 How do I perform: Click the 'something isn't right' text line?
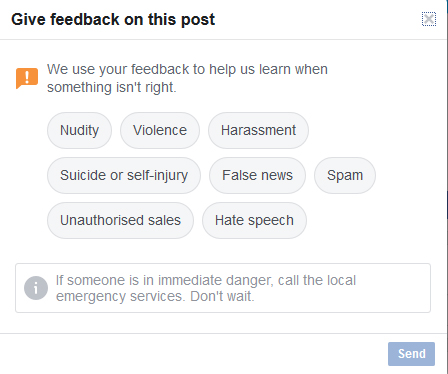click(112, 87)
